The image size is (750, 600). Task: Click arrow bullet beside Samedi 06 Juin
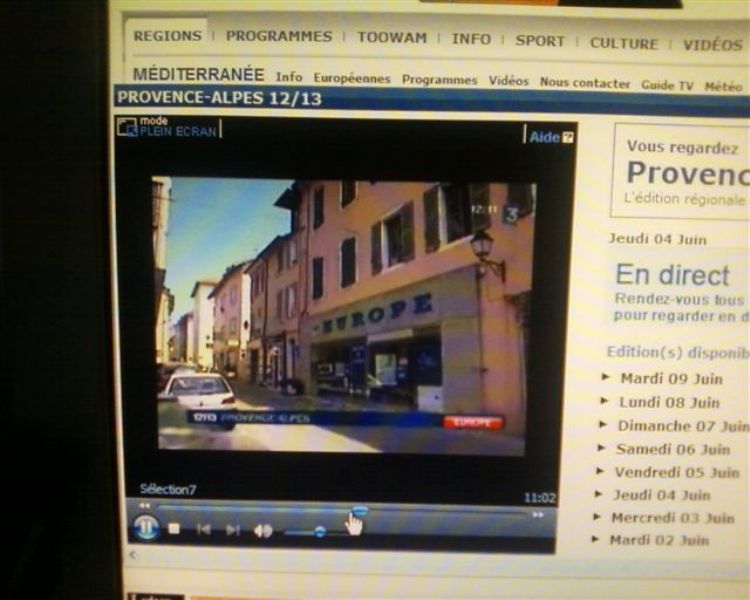[602, 448]
